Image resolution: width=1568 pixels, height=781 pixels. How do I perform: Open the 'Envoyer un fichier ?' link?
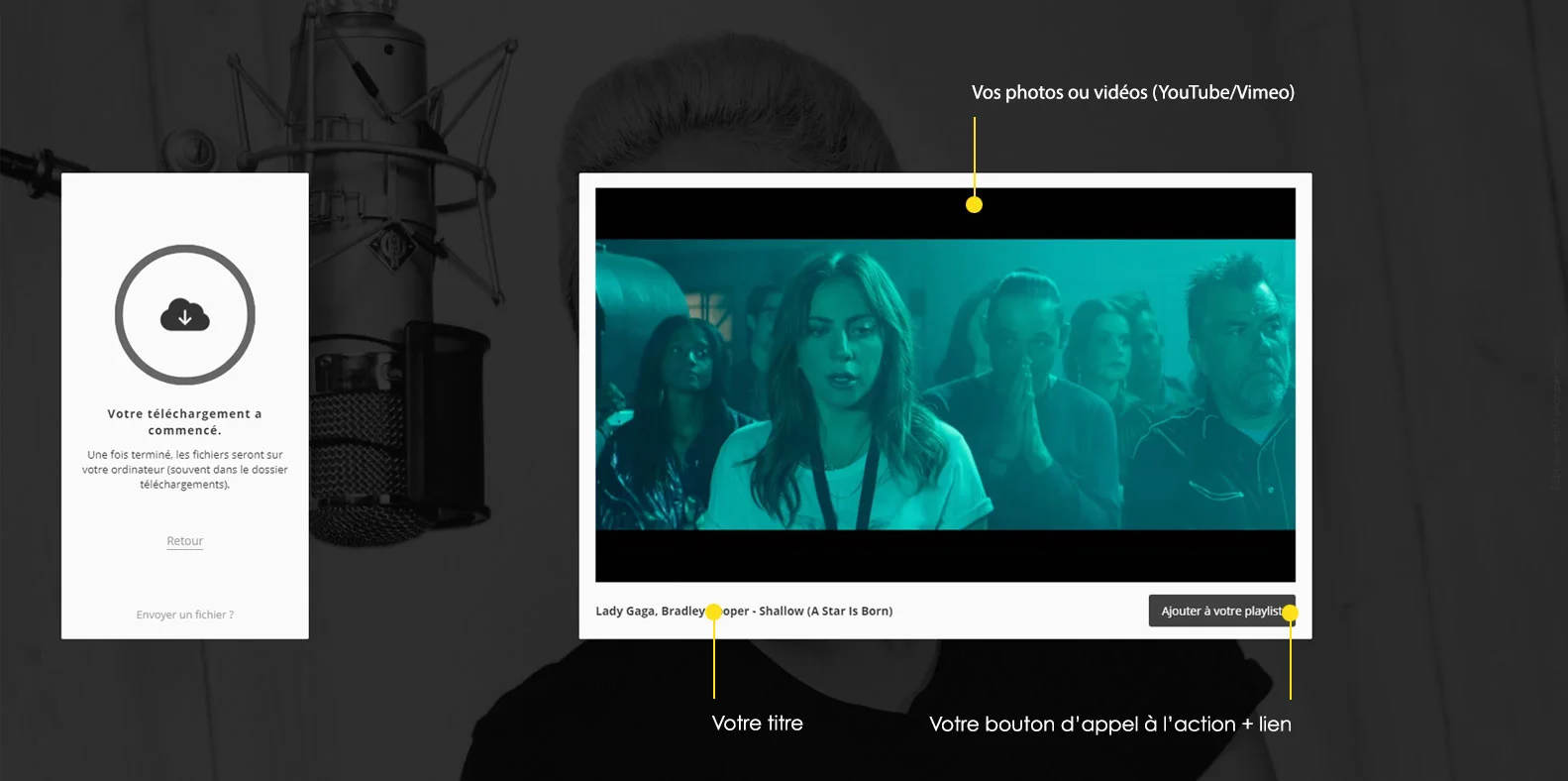[185, 614]
